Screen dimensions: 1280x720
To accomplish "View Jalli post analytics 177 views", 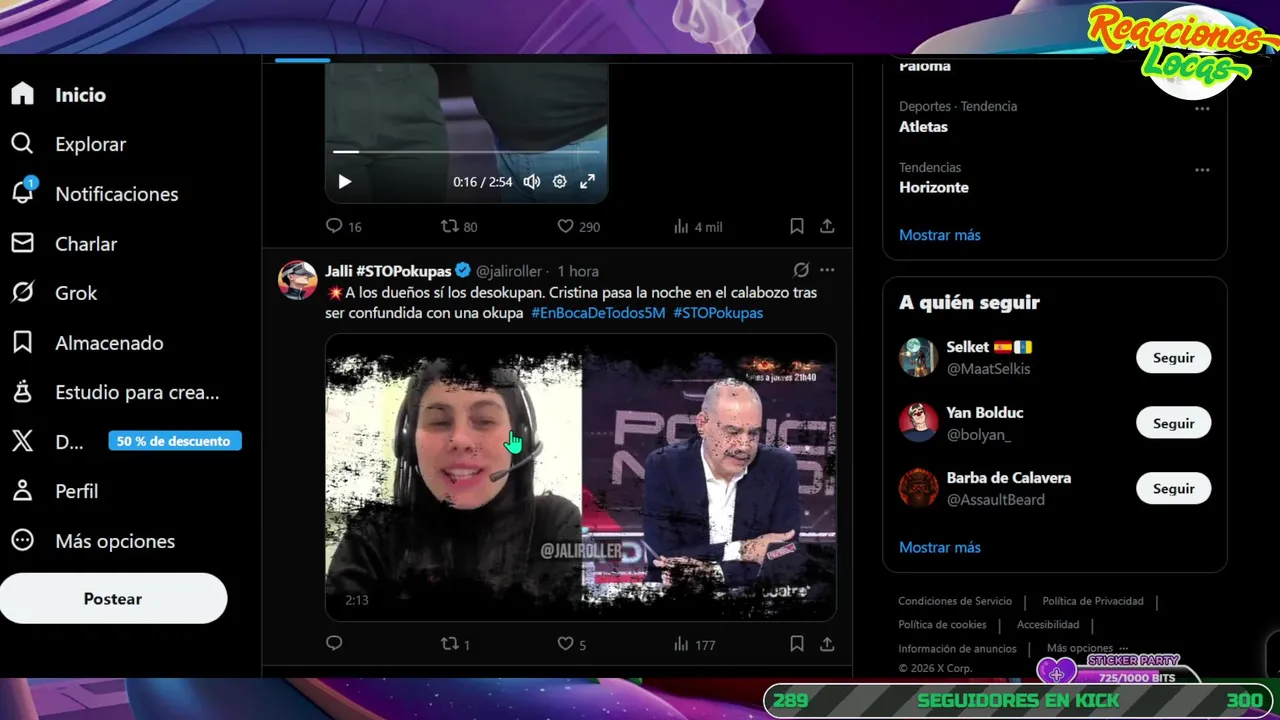I will pyautogui.click(x=695, y=644).
